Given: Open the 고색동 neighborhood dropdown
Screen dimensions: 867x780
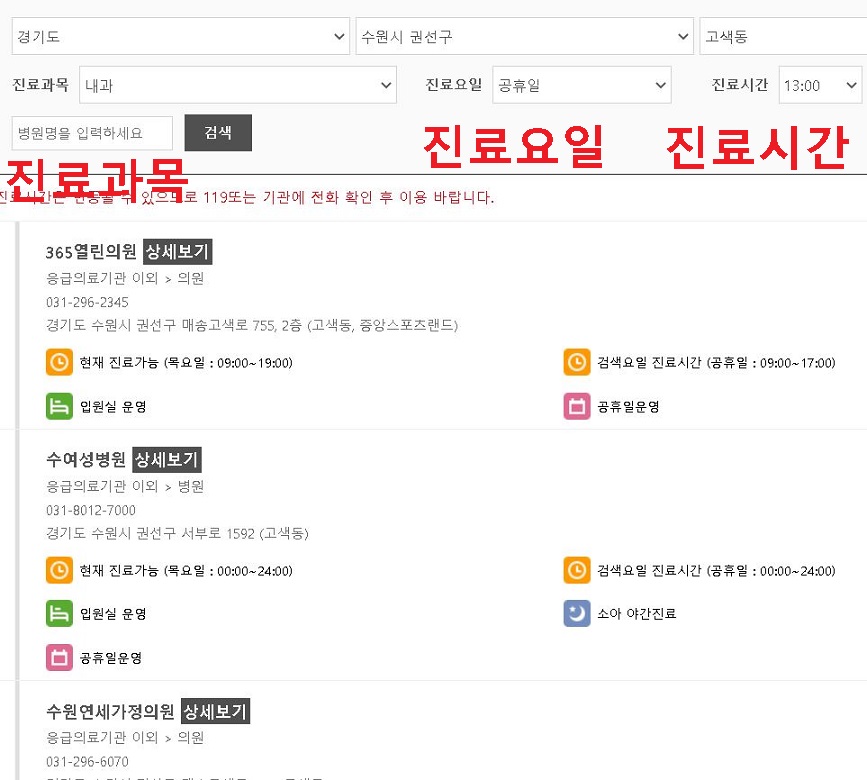Looking at the screenshot, I should click(783, 36).
